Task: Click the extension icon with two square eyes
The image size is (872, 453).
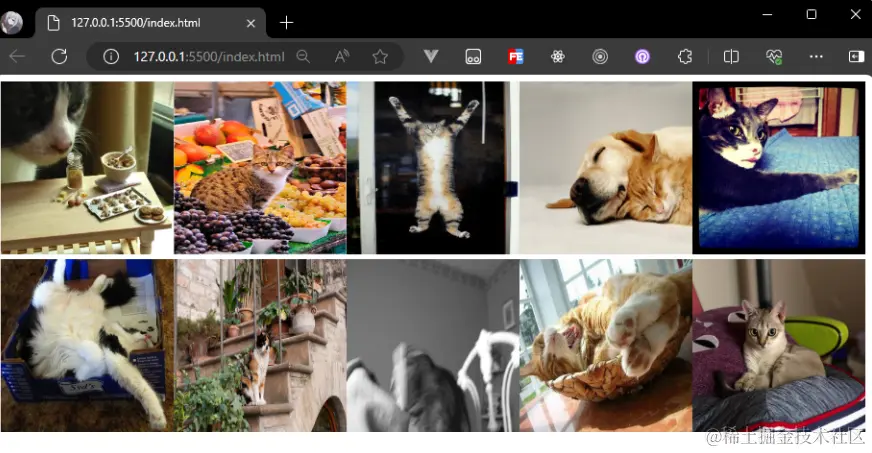Action: click(473, 56)
